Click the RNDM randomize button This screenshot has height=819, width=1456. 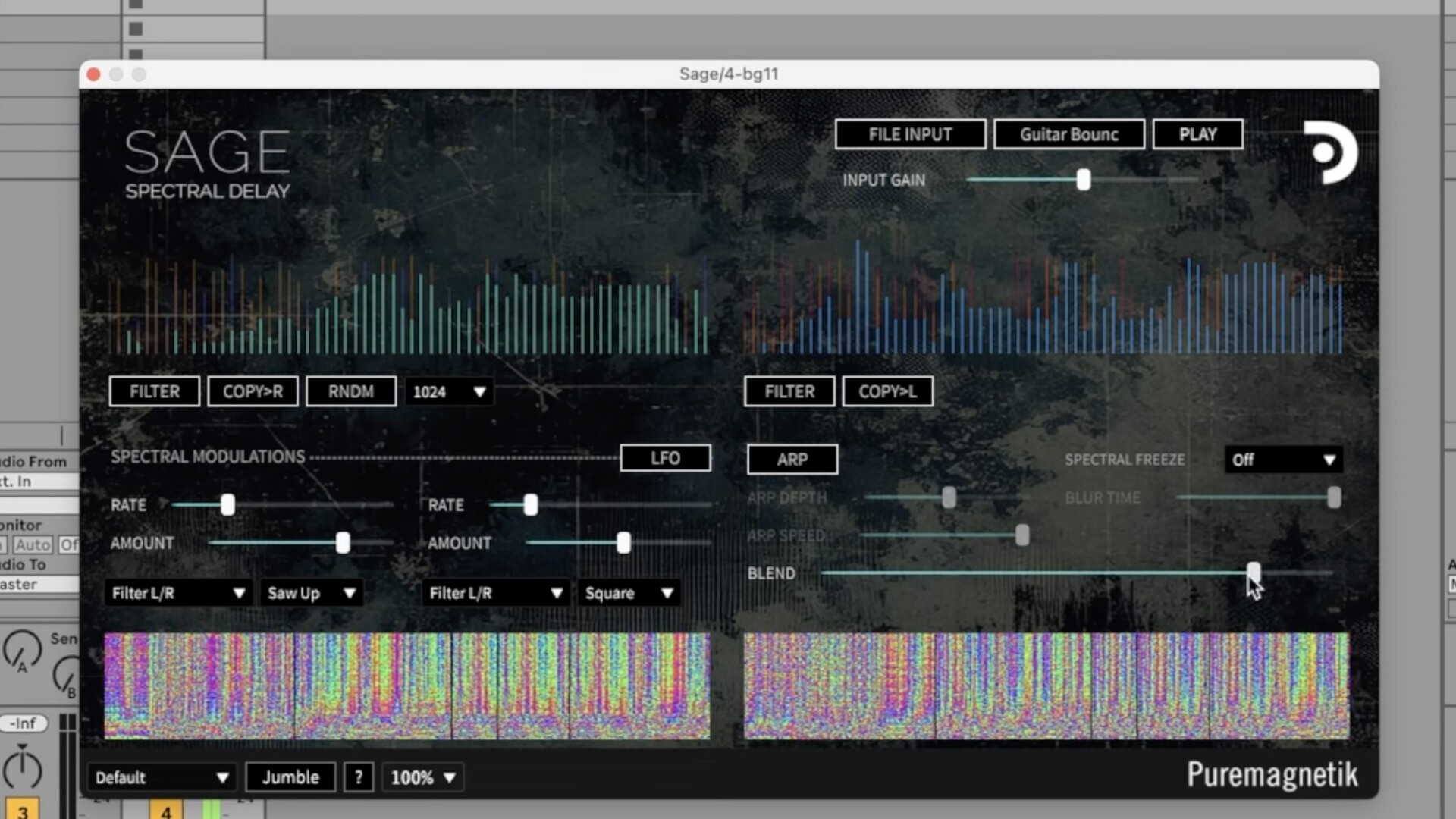[x=351, y=391]
